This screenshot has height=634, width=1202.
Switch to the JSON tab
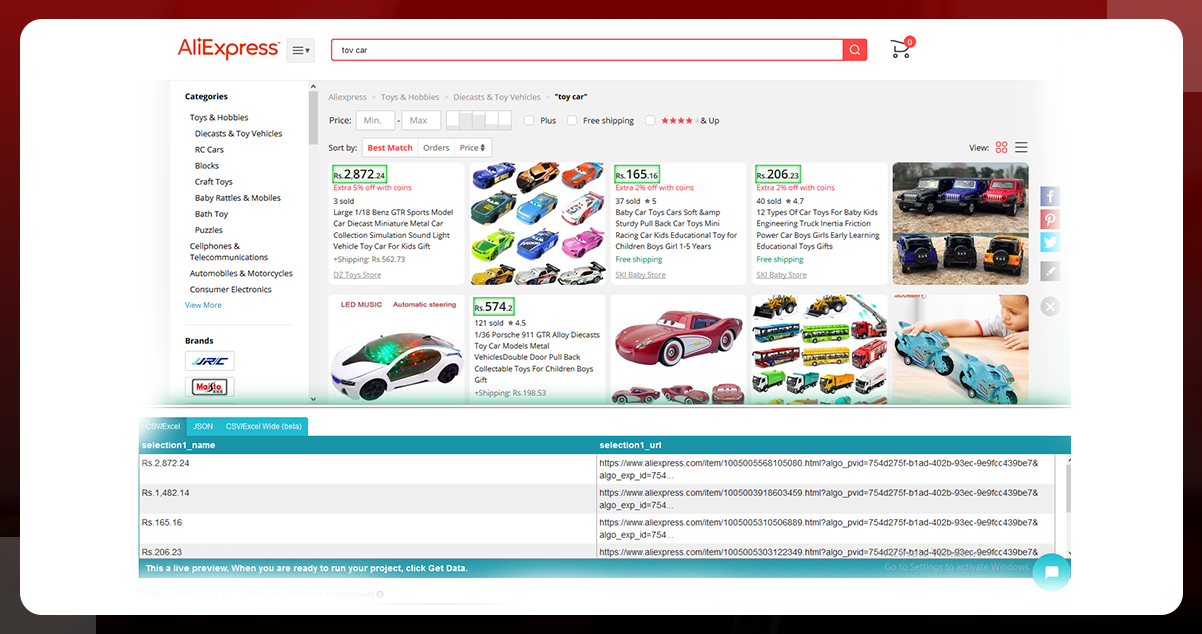pyautogui.click(x=203, y=426)
